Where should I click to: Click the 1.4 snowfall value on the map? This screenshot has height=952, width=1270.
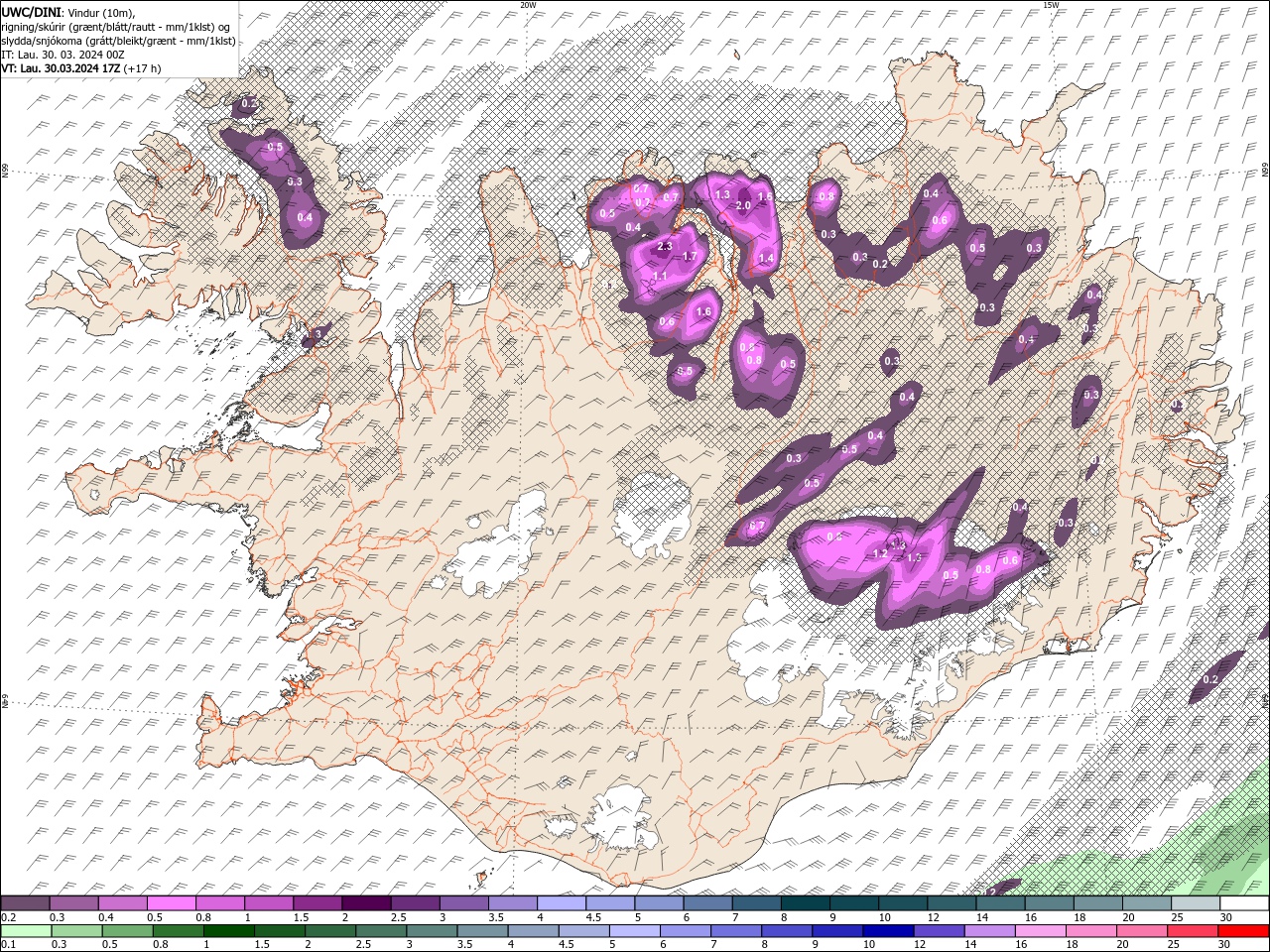tap(766, 258)
